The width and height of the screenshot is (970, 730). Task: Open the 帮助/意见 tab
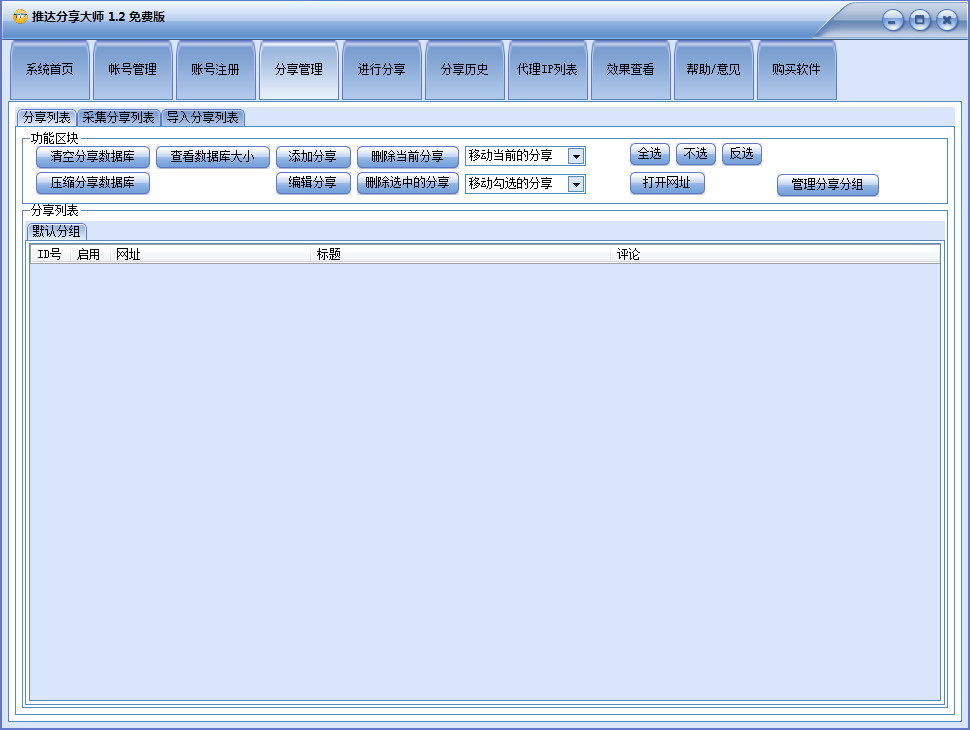(713, 70)
